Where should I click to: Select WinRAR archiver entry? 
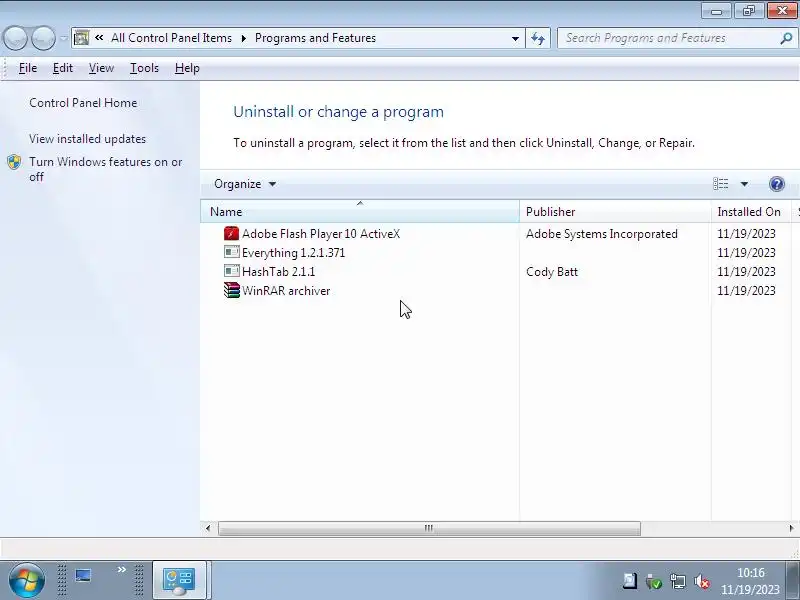[286, 291]
